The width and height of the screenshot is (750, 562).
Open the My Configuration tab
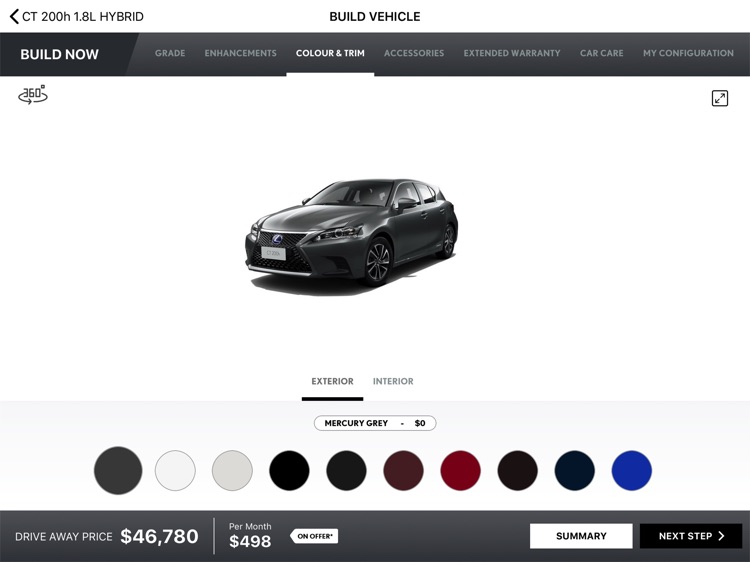[688, 53]
